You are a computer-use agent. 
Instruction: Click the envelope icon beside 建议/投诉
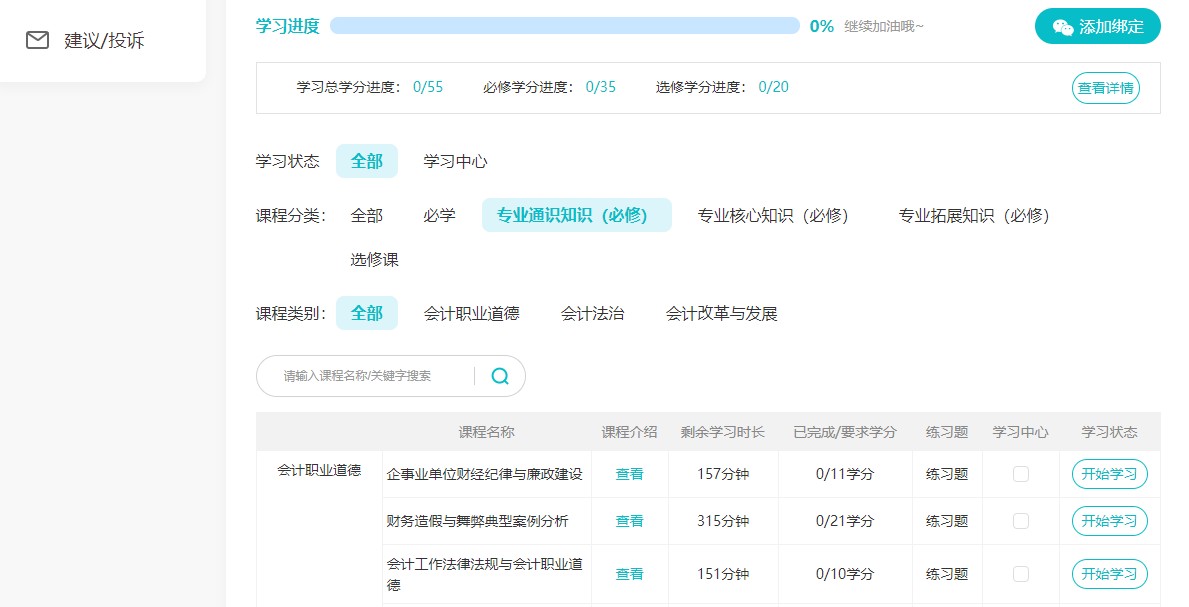pos(37,40)
